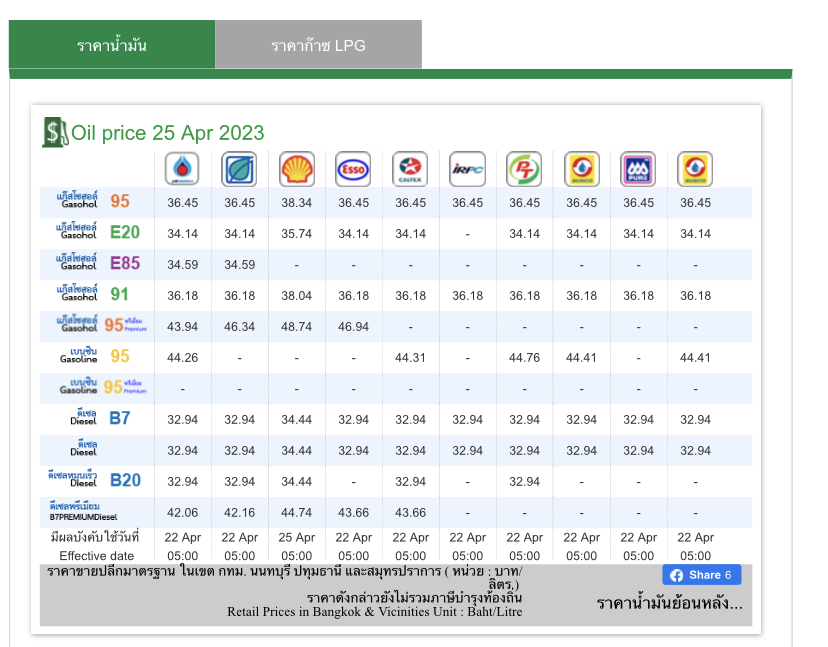Select the Gasohol E85 row label

coord(98,262)
